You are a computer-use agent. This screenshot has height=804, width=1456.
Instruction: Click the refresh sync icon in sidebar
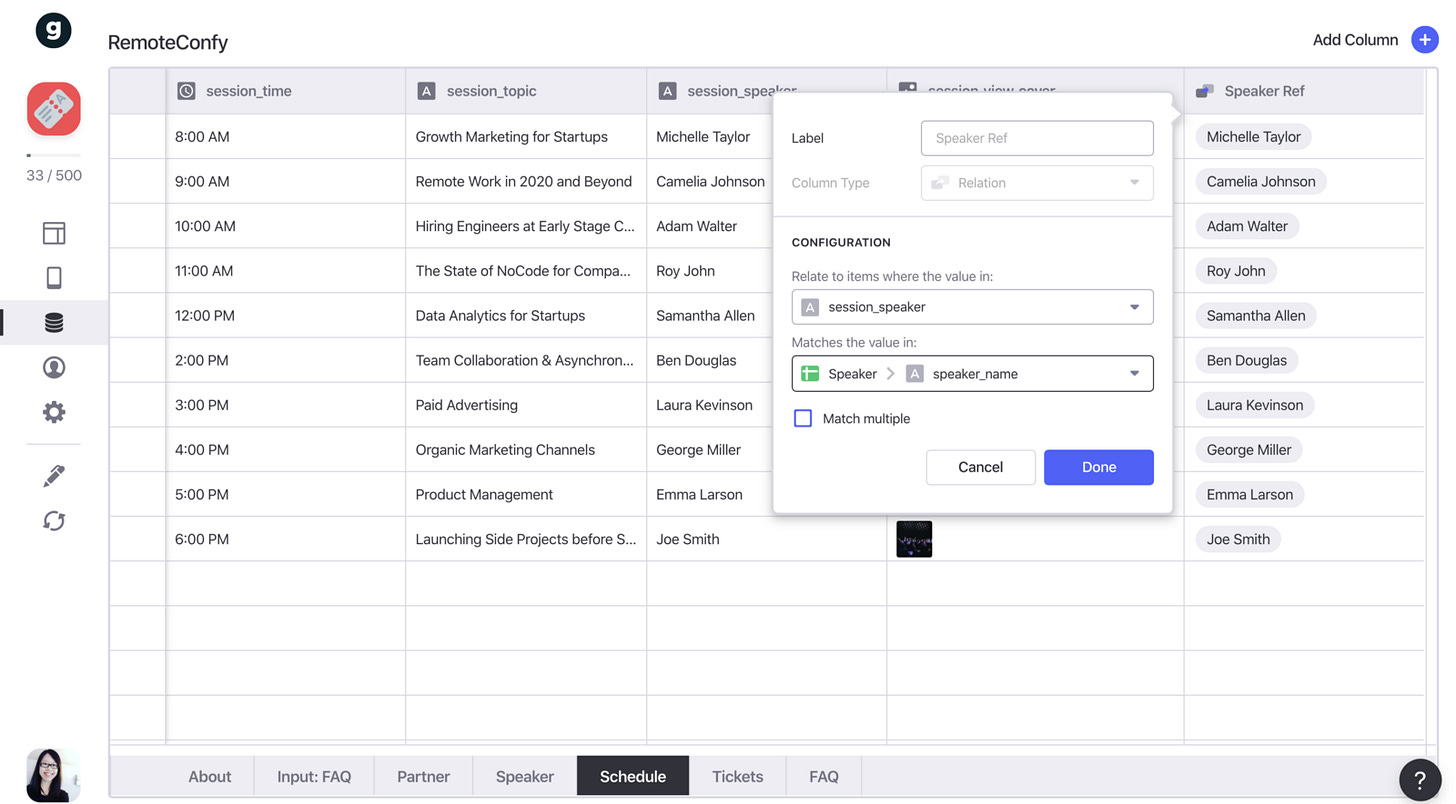point(54,521)
